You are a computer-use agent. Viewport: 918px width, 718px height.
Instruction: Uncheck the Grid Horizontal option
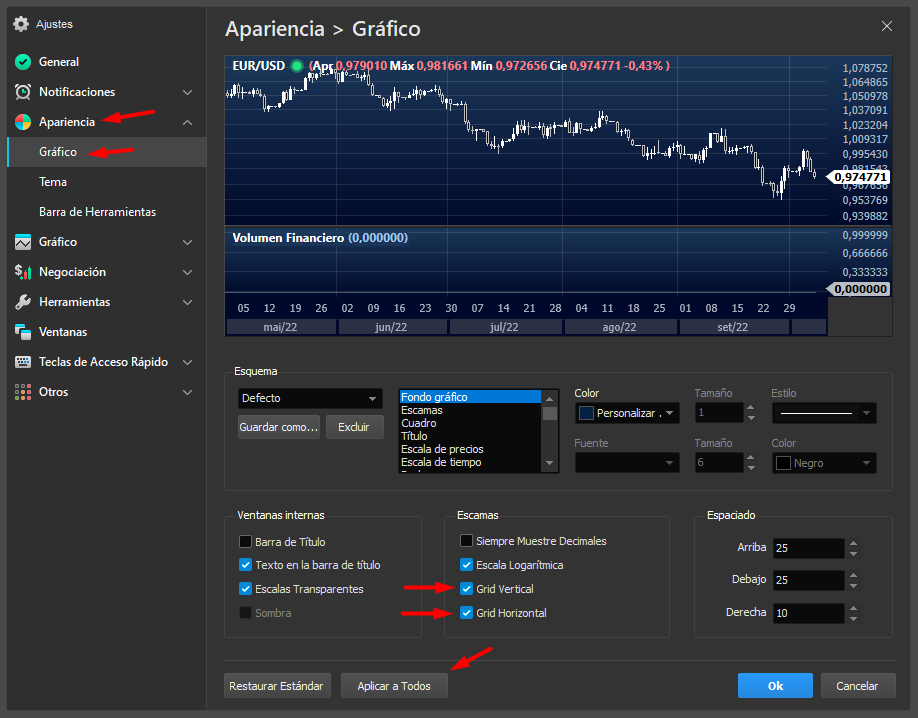466,613
